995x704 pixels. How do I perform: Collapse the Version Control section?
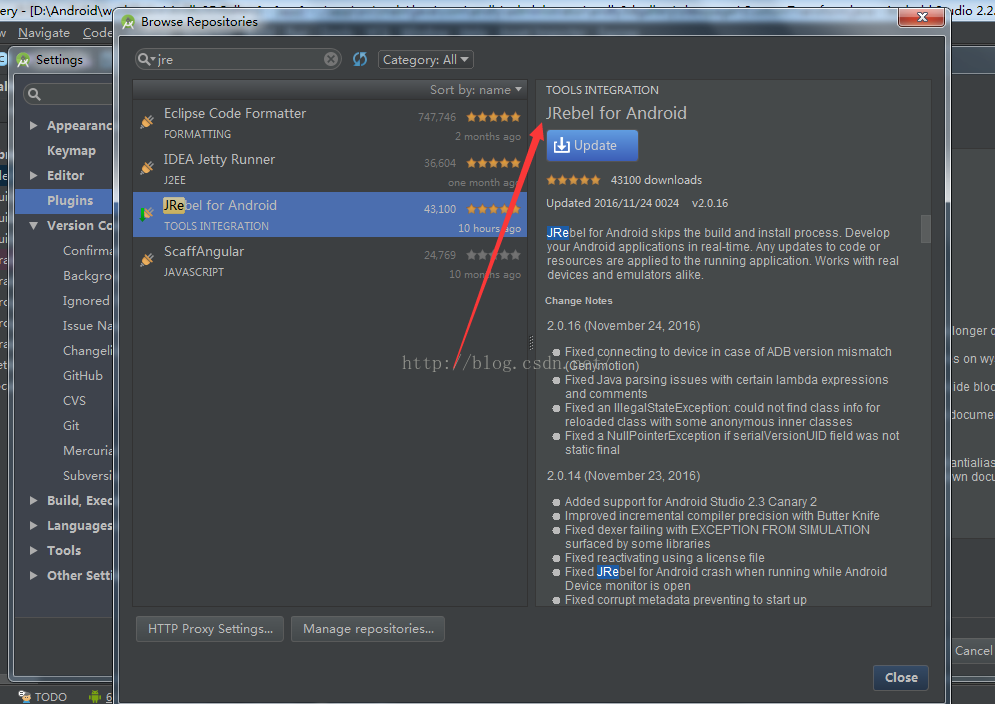pos(34,225)
